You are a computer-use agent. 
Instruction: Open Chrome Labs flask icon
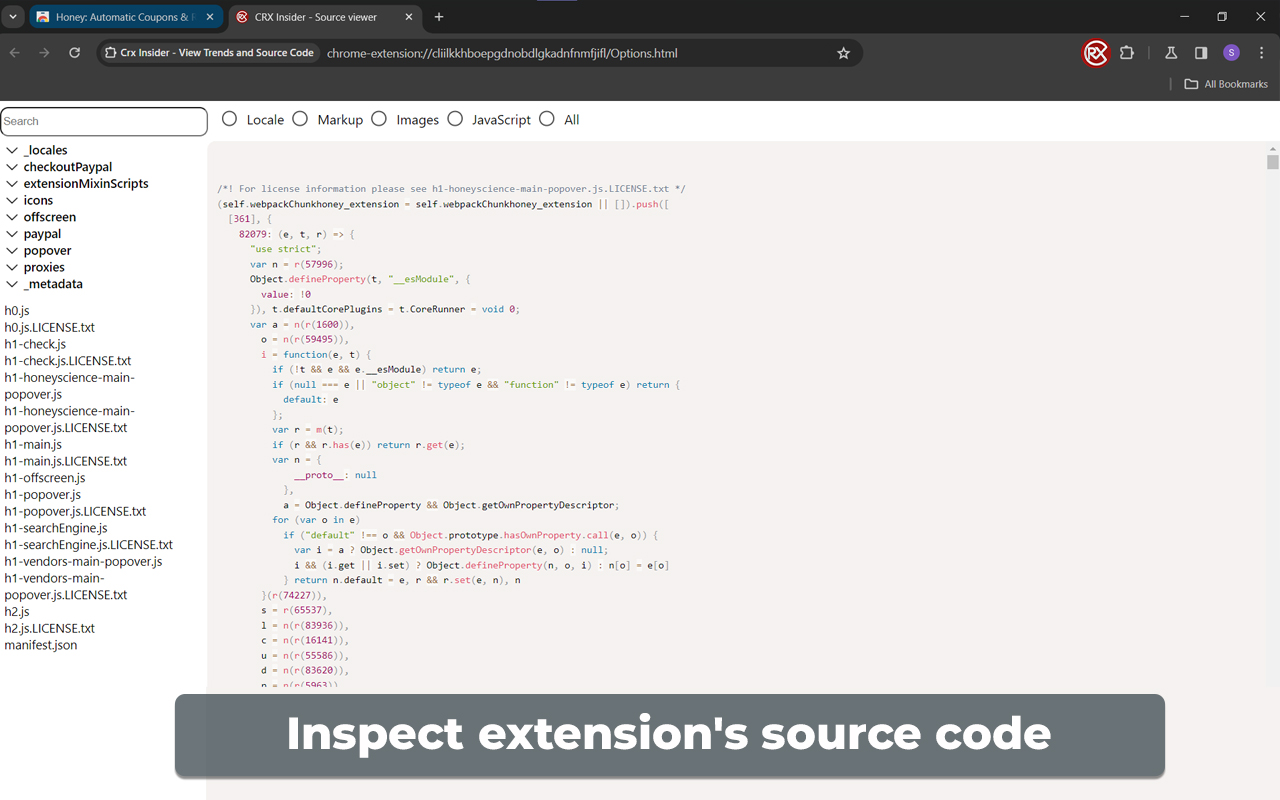pos(1171,53)
